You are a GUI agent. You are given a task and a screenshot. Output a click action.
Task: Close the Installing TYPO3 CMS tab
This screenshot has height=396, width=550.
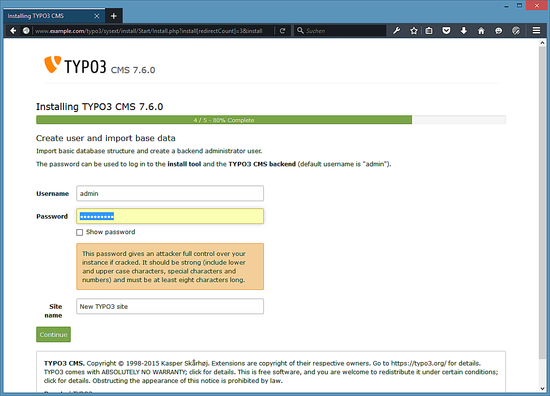97,16
